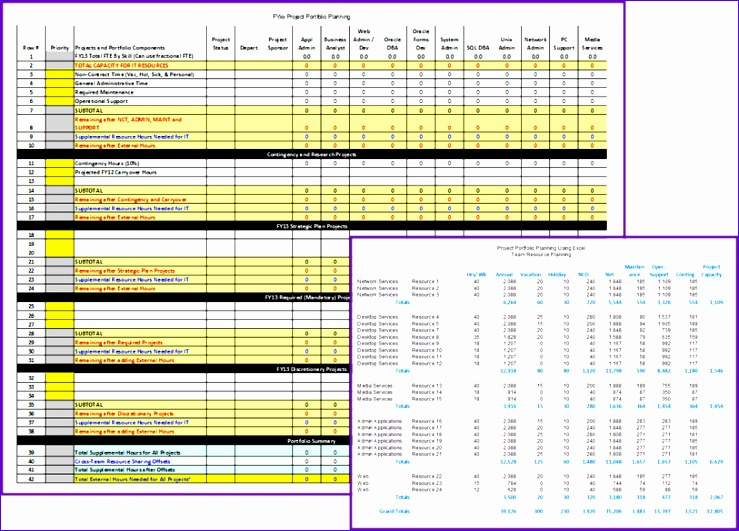
Task: Select "FY13 Total FTE By Skill" row label
Action: point(134,56)
